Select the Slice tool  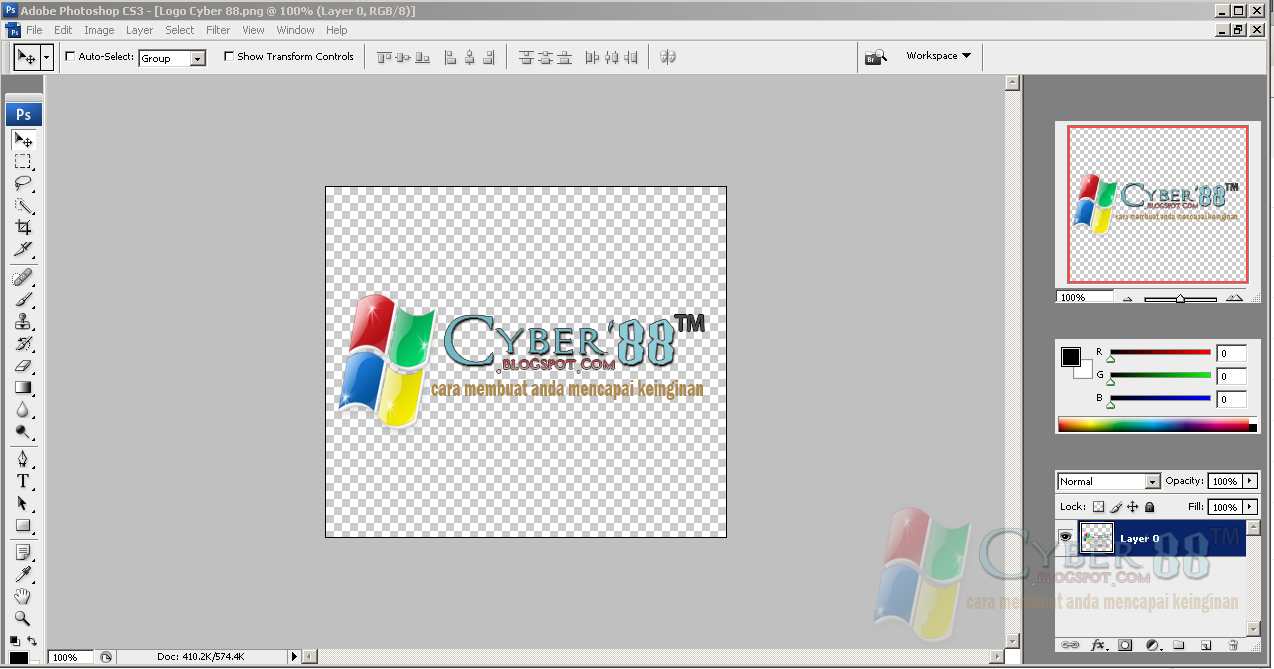point(23,249)
